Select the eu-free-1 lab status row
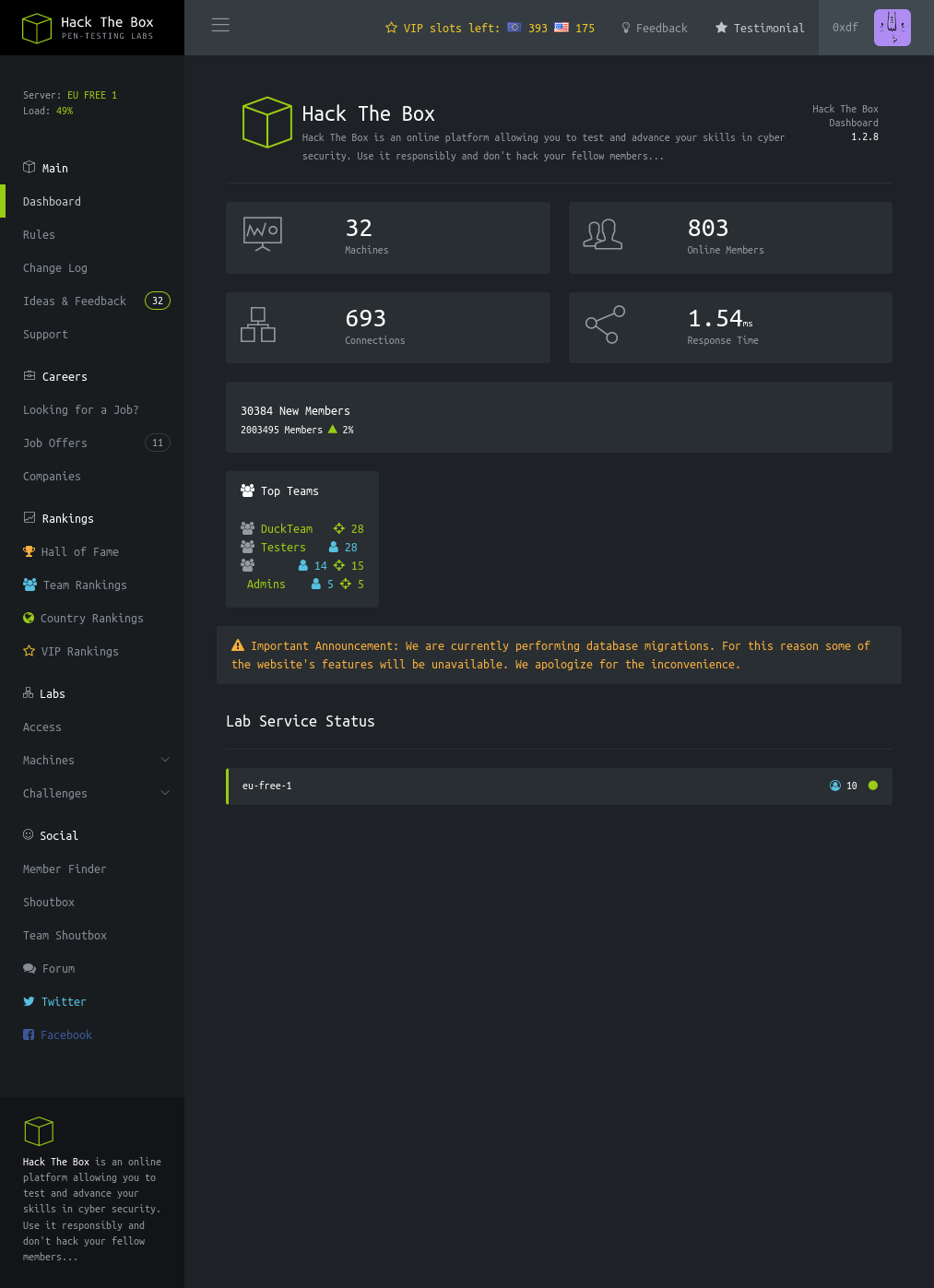The height and width of the screenshot is (1288, 934). [558, 786]
